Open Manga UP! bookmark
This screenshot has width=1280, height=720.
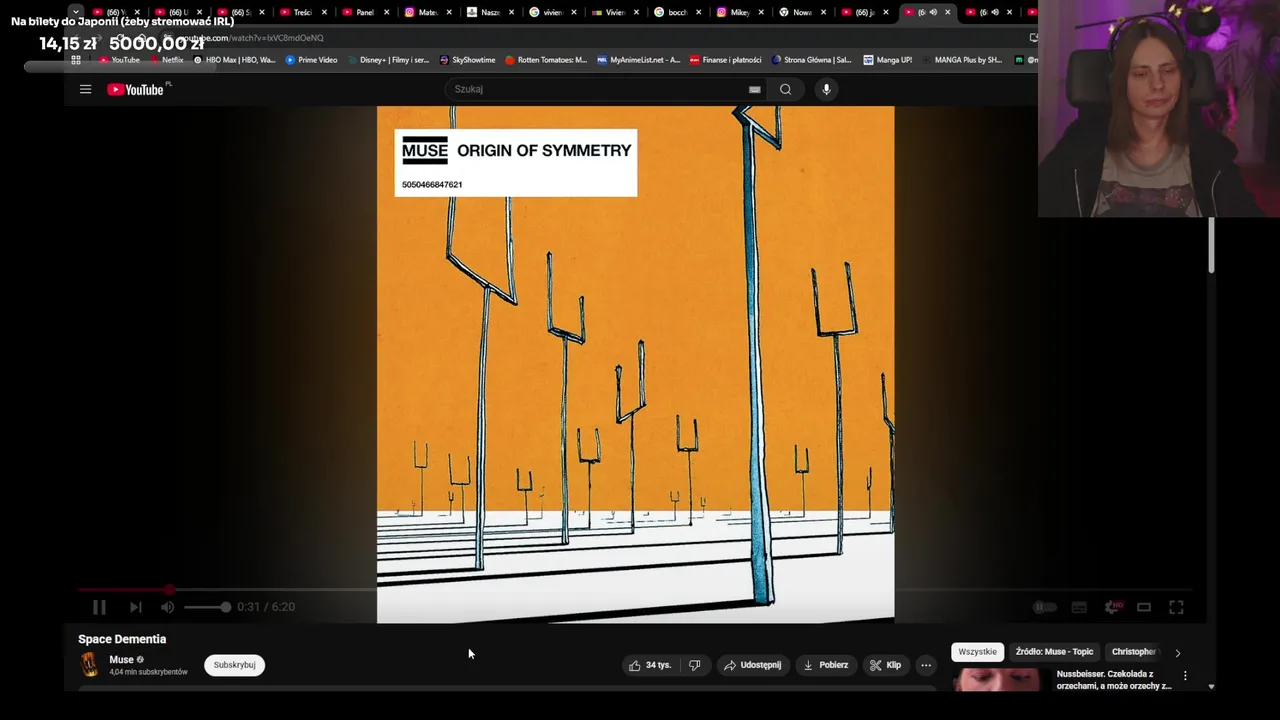(x=887, y=60)
